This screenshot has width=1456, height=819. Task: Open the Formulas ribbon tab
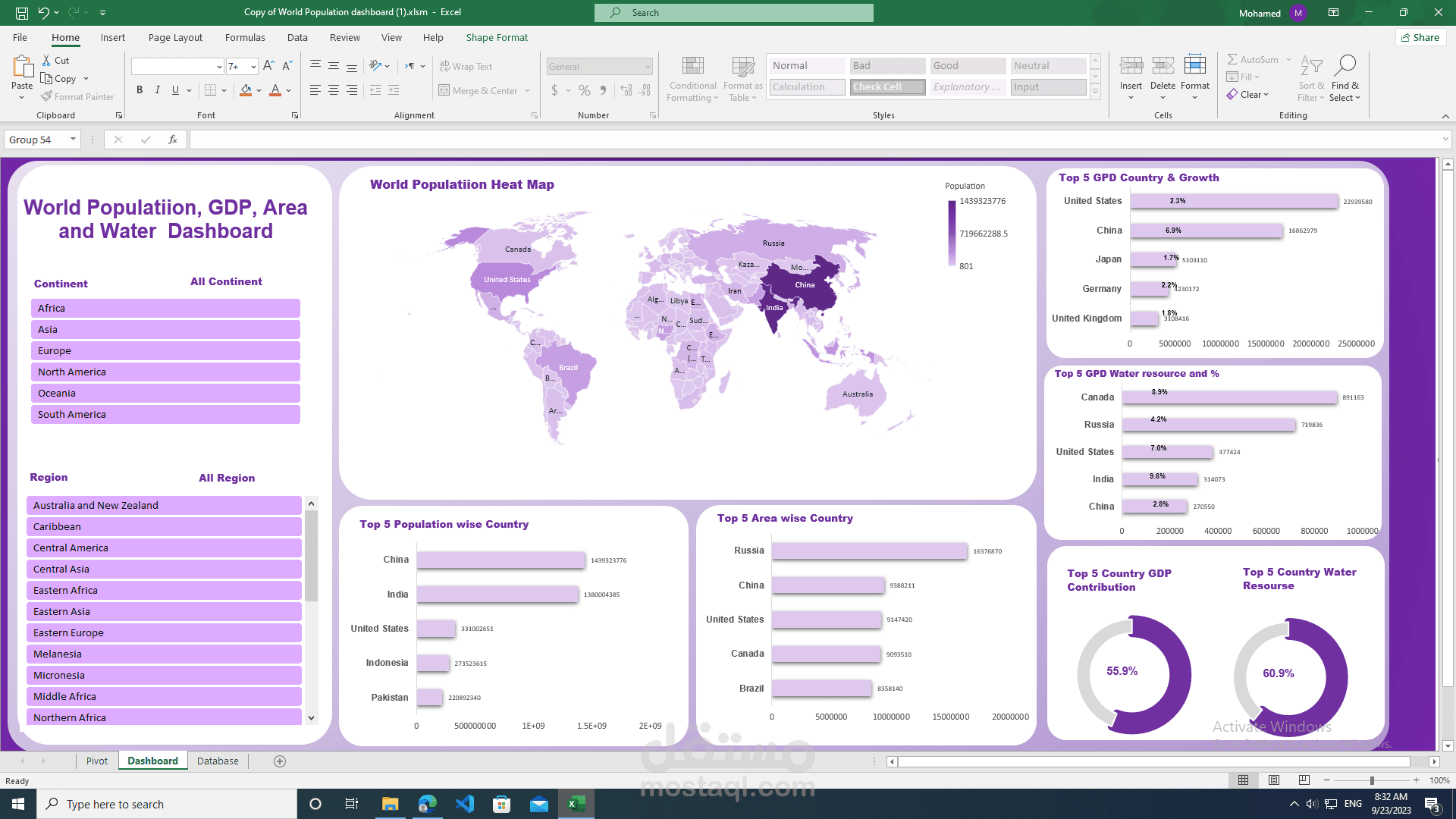pyautogui.click(x=245, y=38)
